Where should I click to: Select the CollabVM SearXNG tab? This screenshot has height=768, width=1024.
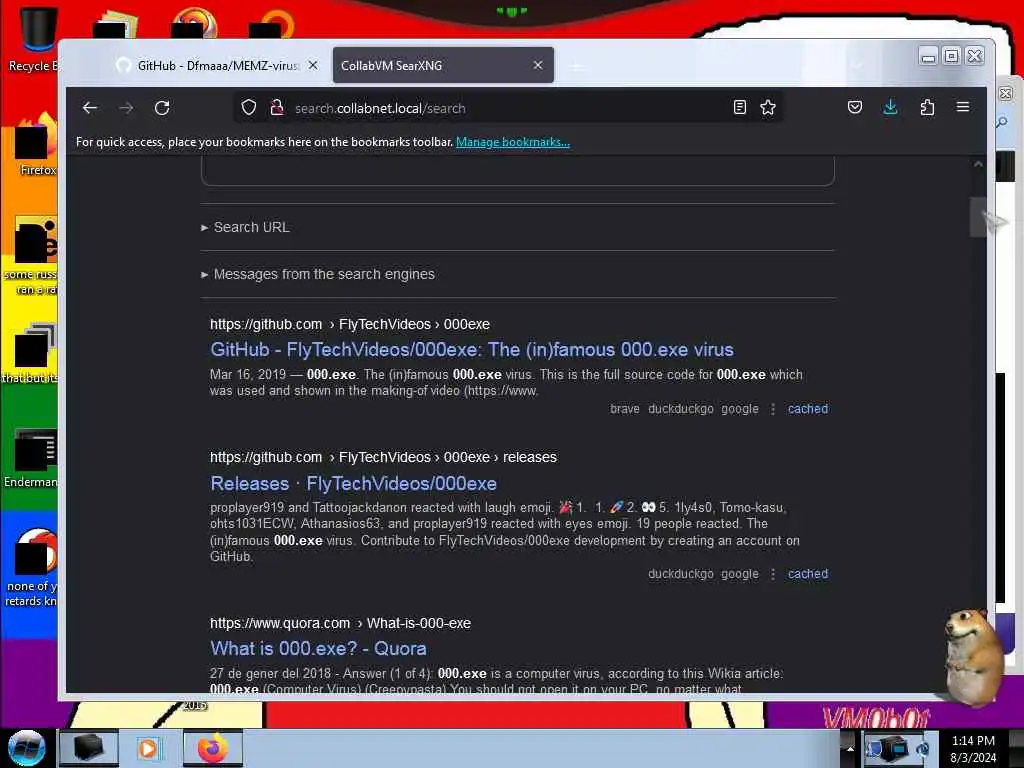[x=443, y=65]
